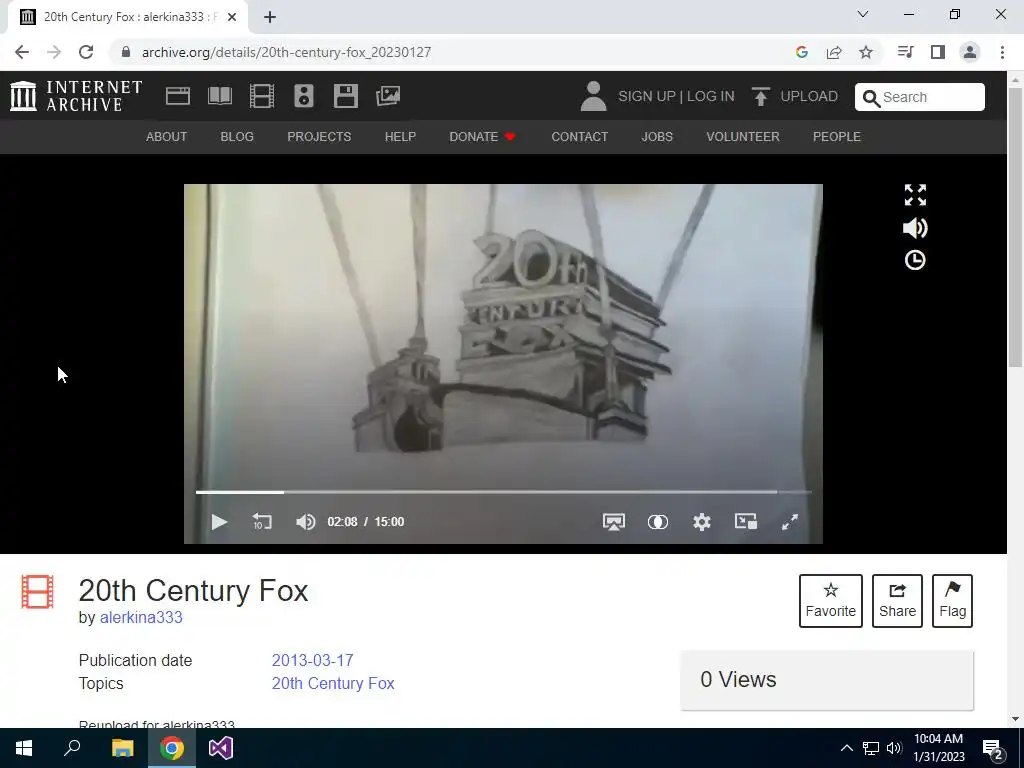
Task: Open the media control icon in Chrome toolbar
Action: 905,52
